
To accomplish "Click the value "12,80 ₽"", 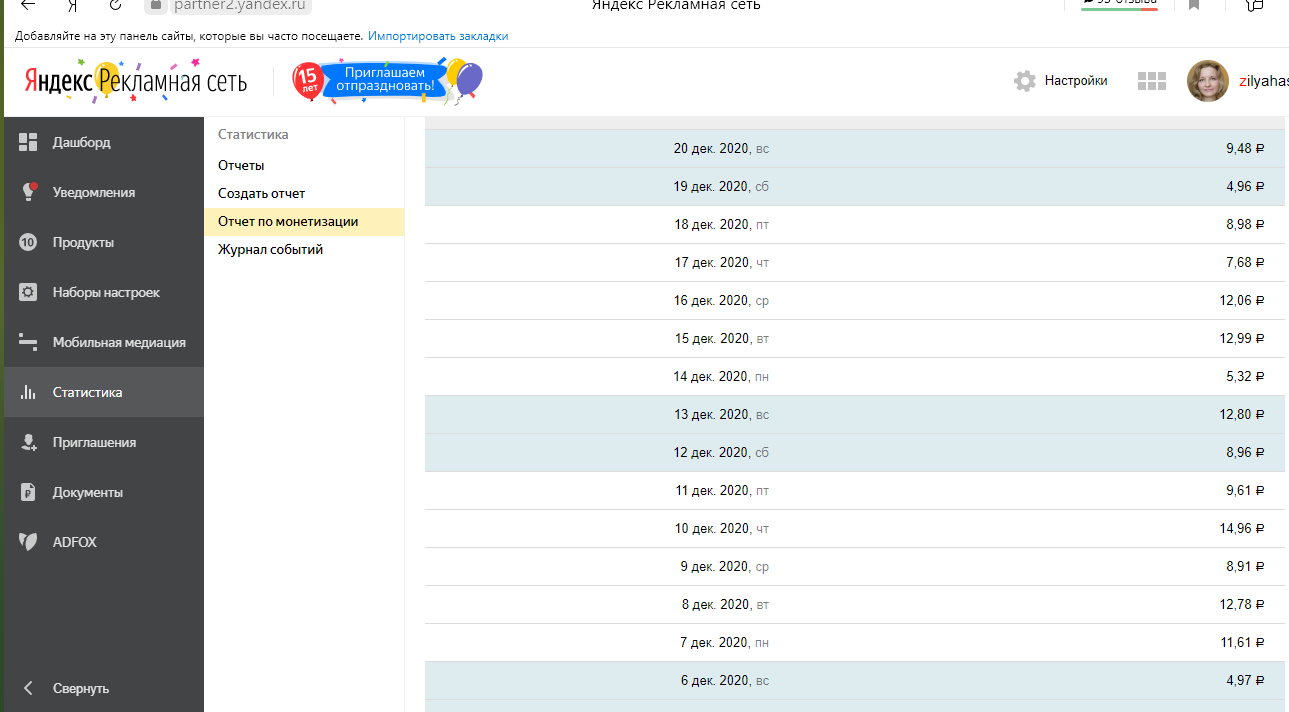I will point(1242,415).
